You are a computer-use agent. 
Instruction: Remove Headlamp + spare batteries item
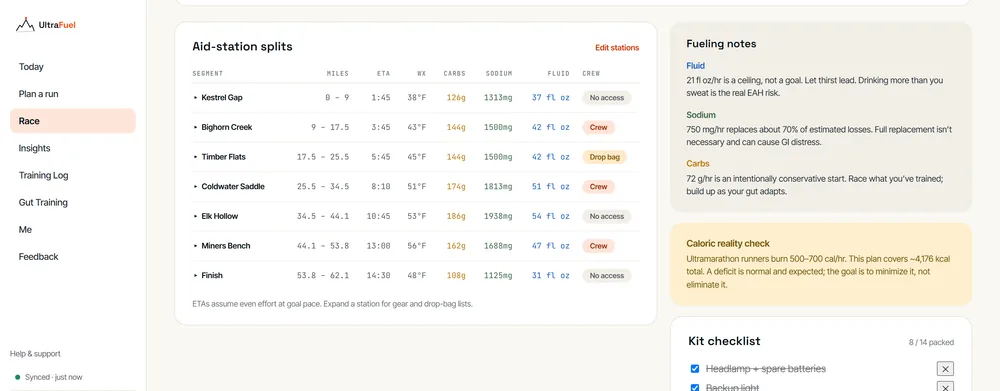(945, 369)
